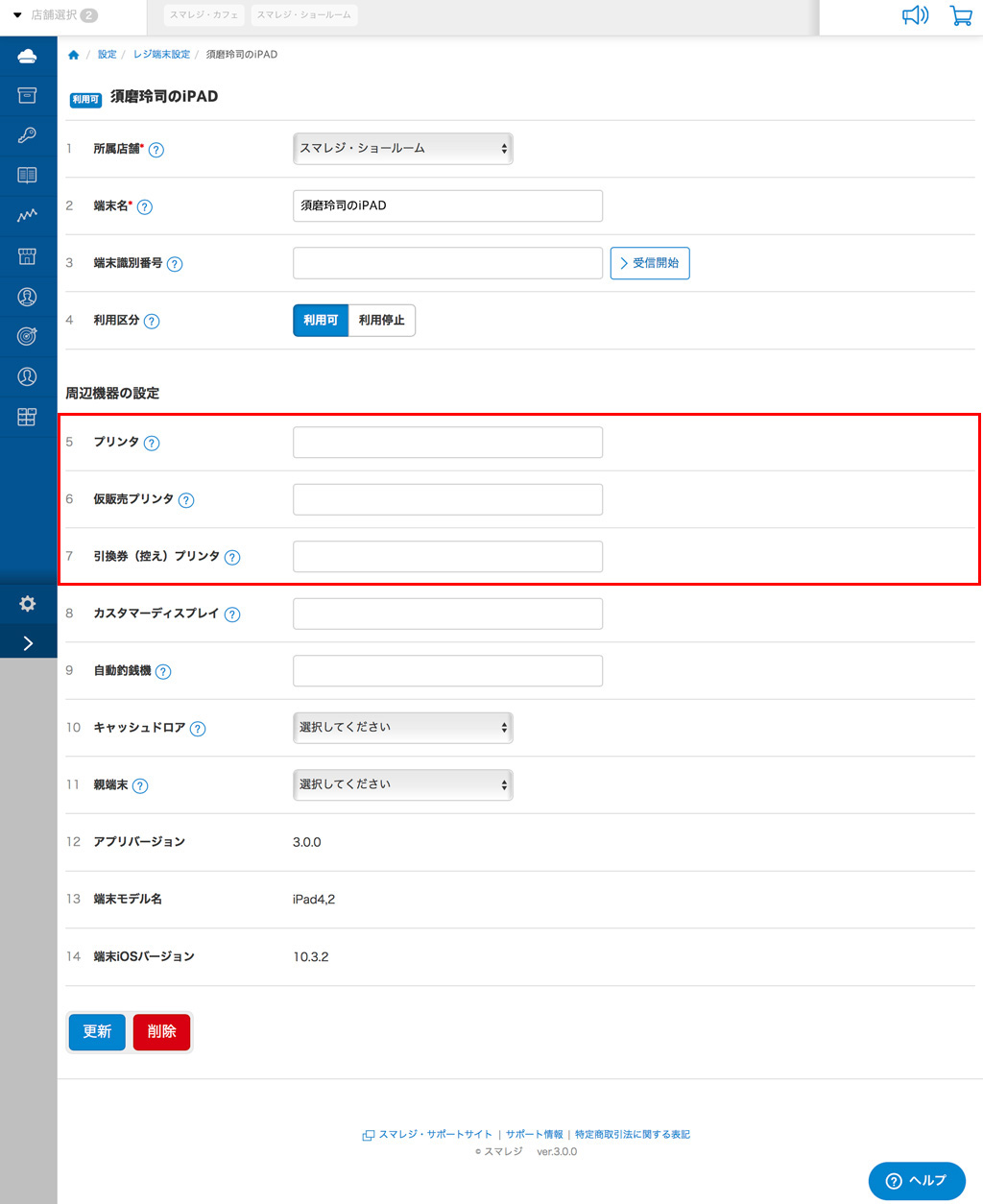The image size is (983, 1204).
Task: Click the settings gear in the sidebar
Action: point(27,604)
